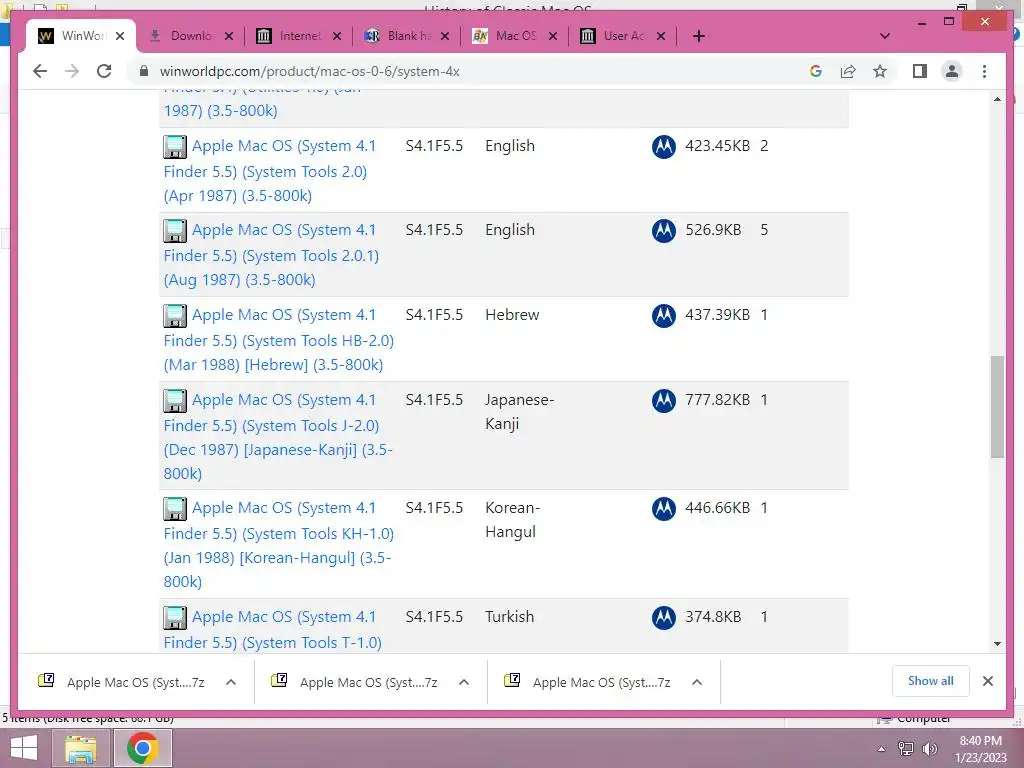Click floppy icon for Japanese J-2.0 row
1024x768 pixels.
tap(175, 401)
